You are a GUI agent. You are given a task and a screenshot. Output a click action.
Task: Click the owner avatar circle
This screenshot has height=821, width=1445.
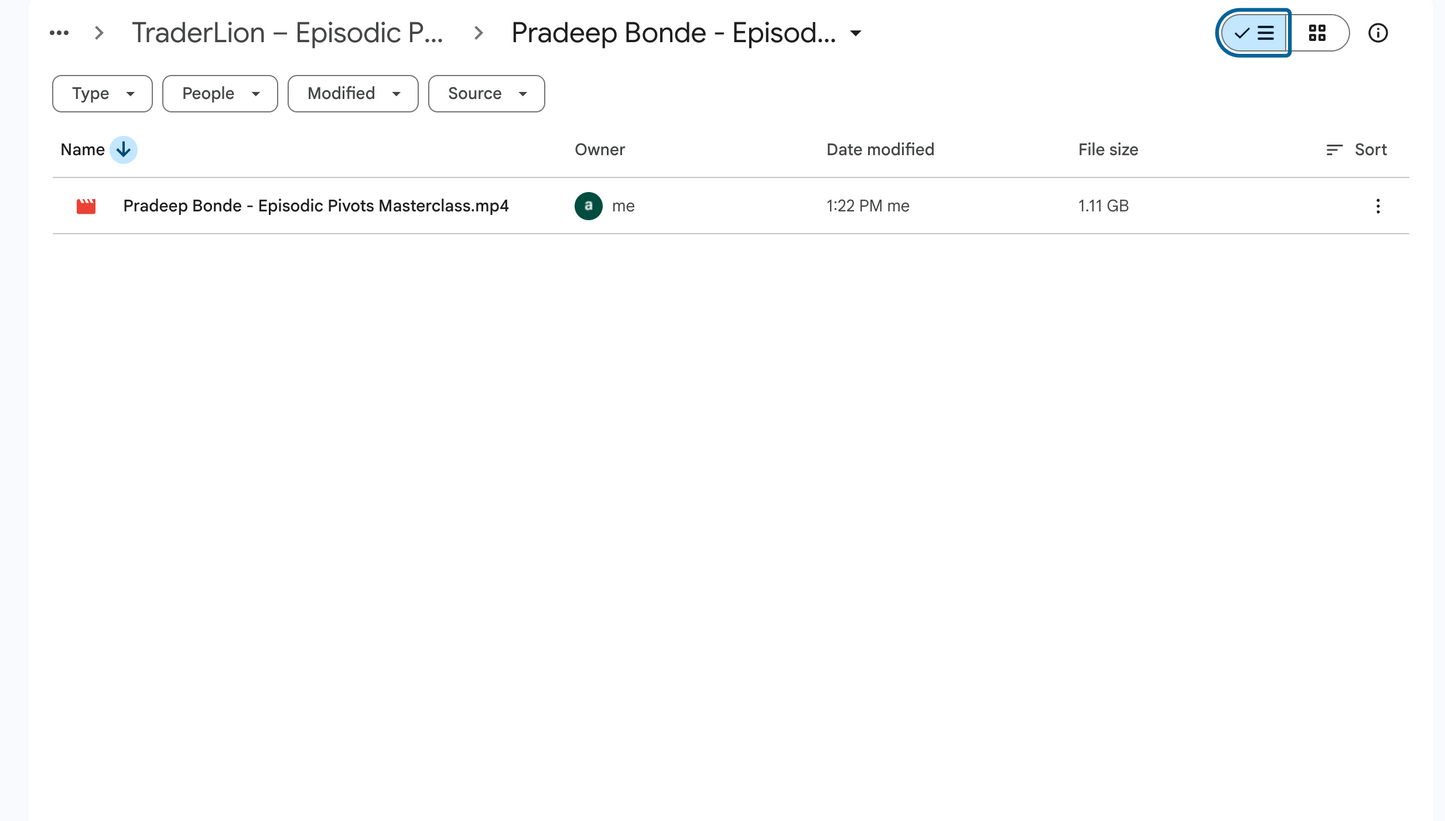[x=588, y=206]
